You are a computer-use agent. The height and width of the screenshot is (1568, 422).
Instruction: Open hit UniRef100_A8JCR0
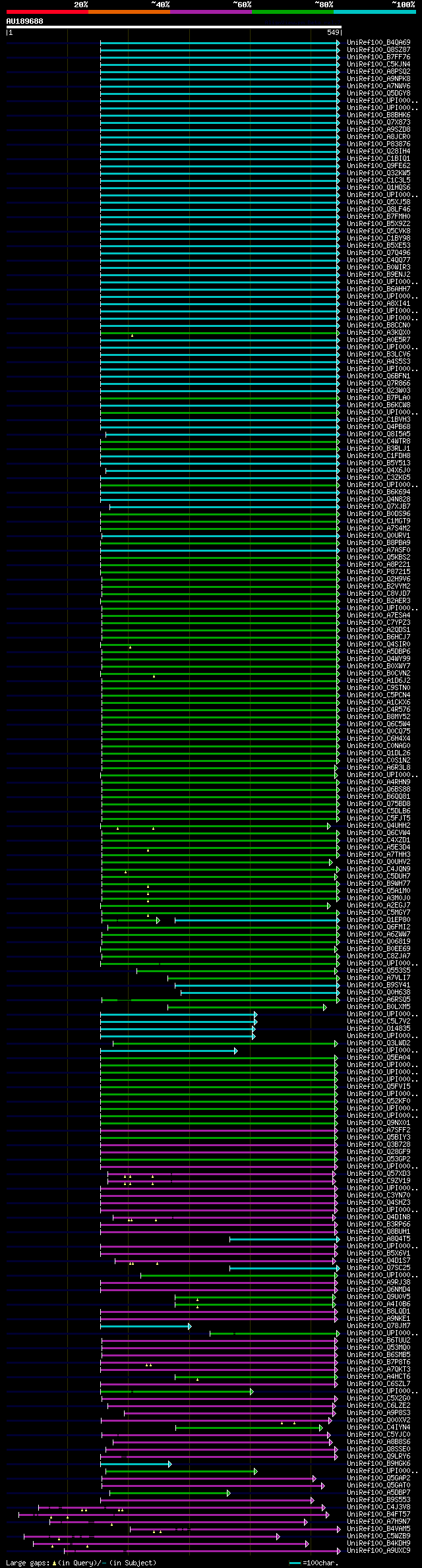click(378, 137)
